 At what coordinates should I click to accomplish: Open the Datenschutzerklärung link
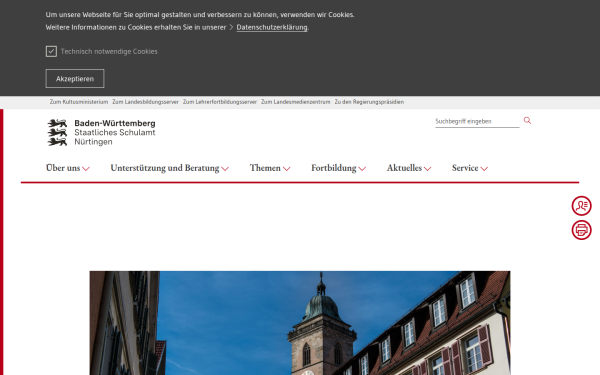click(272, 27)
